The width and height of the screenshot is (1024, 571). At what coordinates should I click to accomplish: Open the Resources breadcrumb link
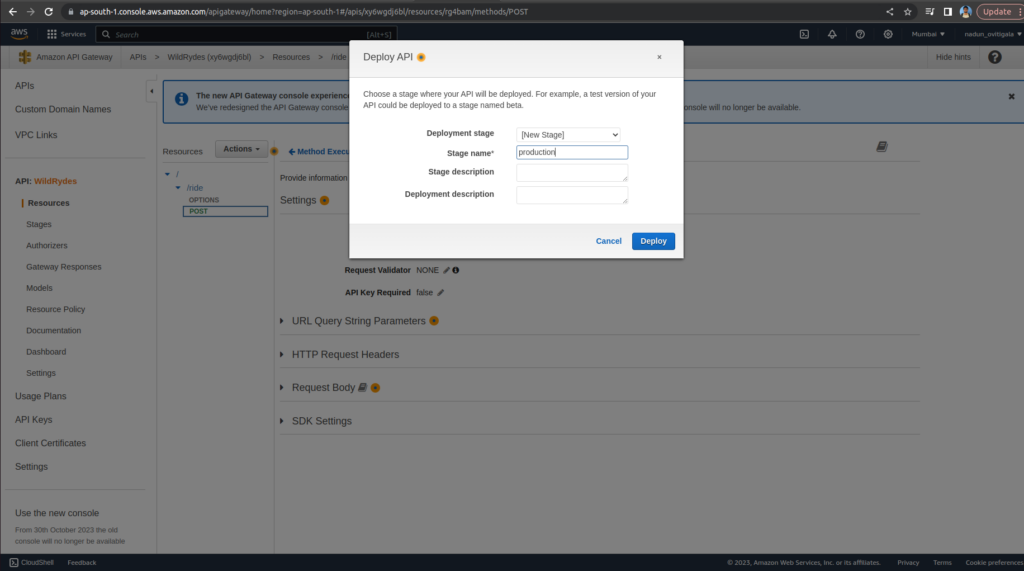pos(291,57)
